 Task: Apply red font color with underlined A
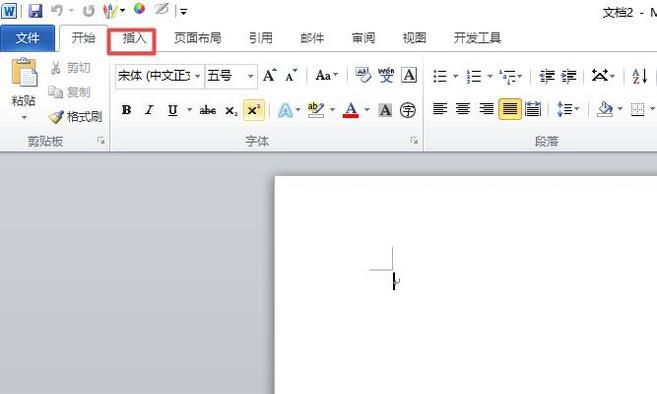351,110
